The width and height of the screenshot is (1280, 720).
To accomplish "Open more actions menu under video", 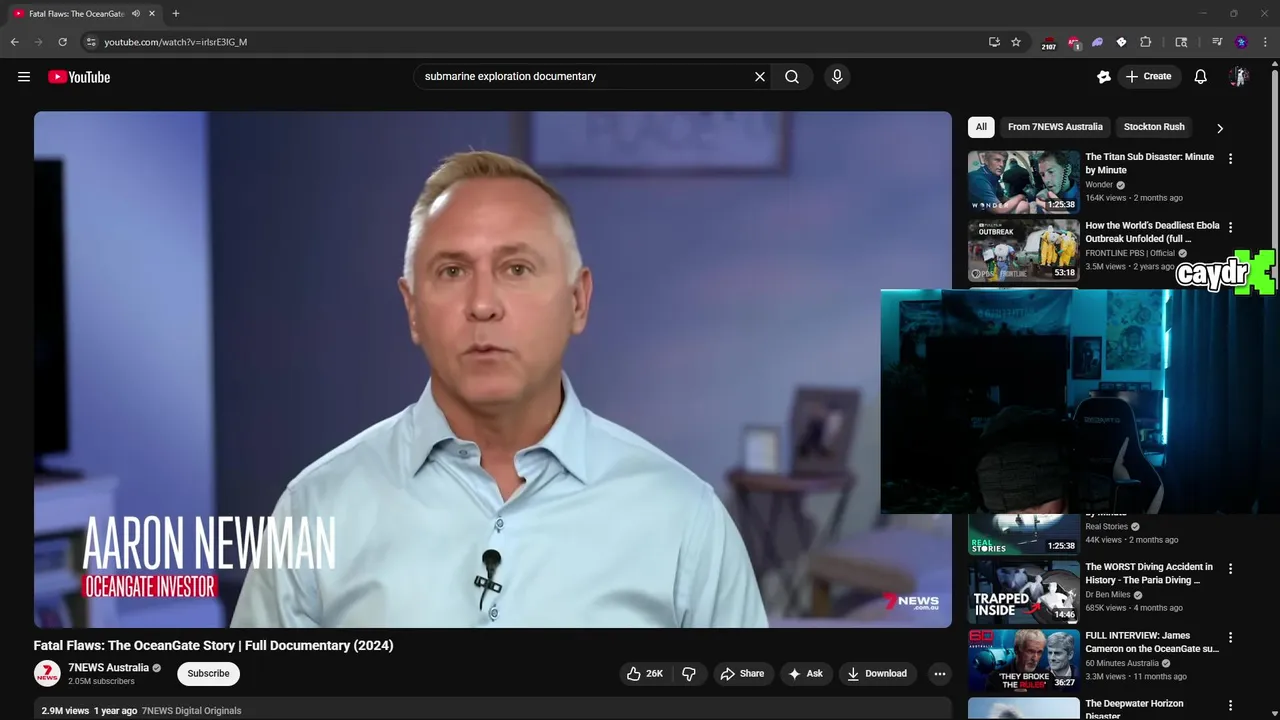I will pyautogui.click(x=940, y=674).
